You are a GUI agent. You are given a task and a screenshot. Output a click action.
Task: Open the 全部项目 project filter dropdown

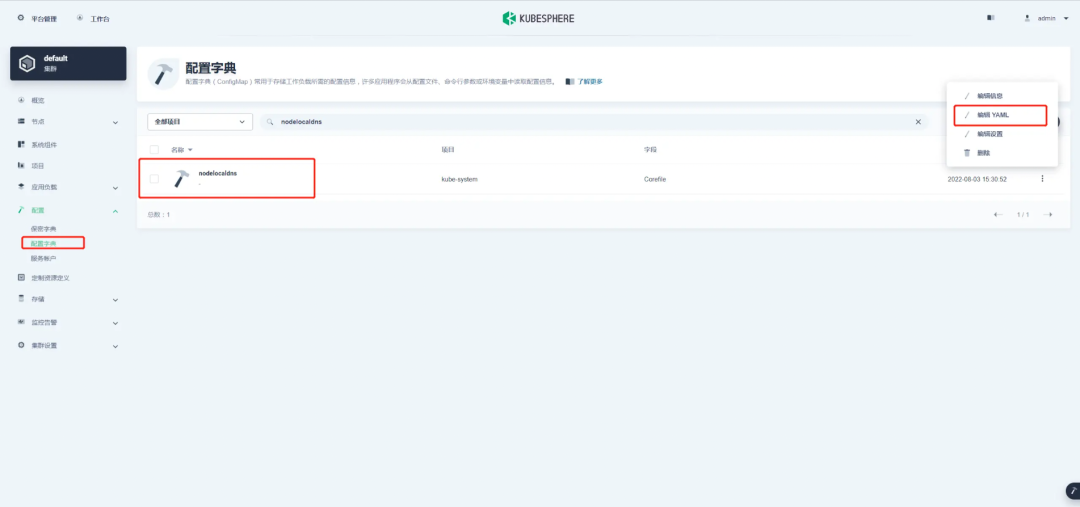(x=200, y=121)
